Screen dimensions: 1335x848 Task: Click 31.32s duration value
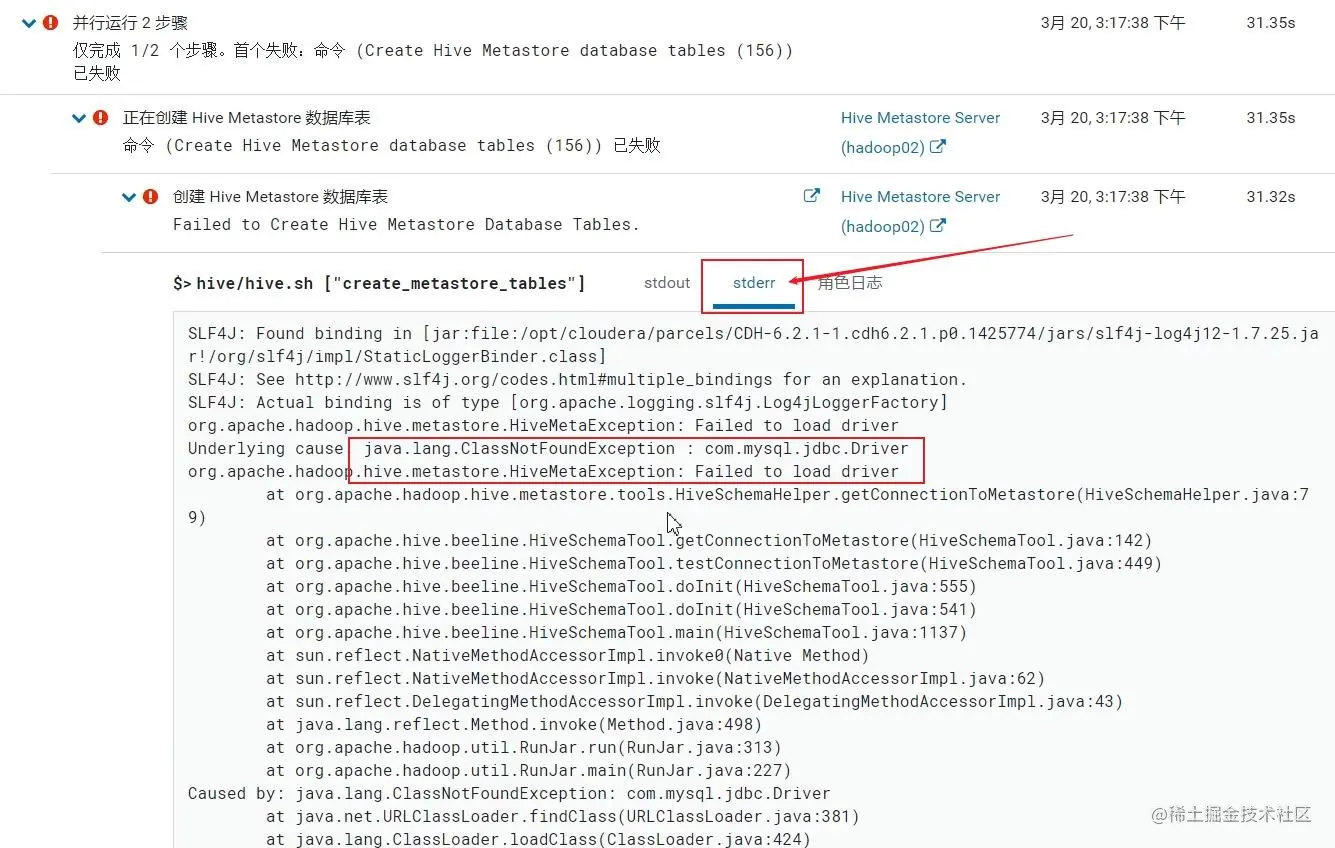[x=1270, y=196]
